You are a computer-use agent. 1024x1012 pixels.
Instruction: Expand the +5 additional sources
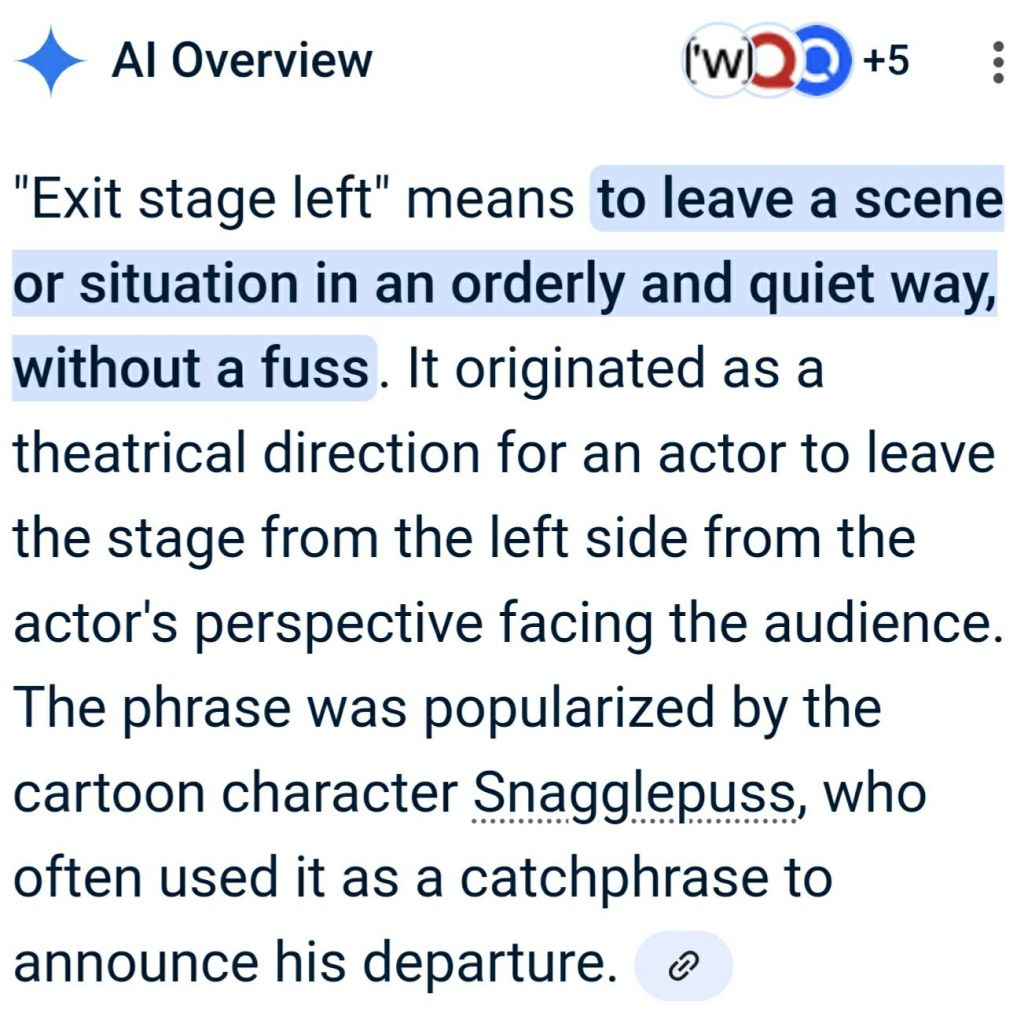point(886,61)
